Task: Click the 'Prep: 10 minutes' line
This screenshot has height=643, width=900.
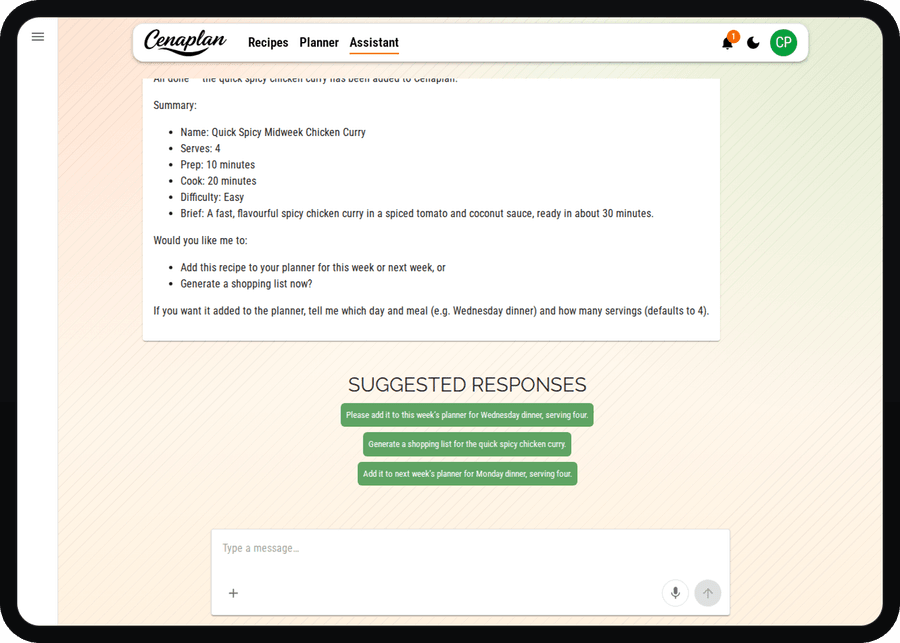Action: click(x=218, y=165)
